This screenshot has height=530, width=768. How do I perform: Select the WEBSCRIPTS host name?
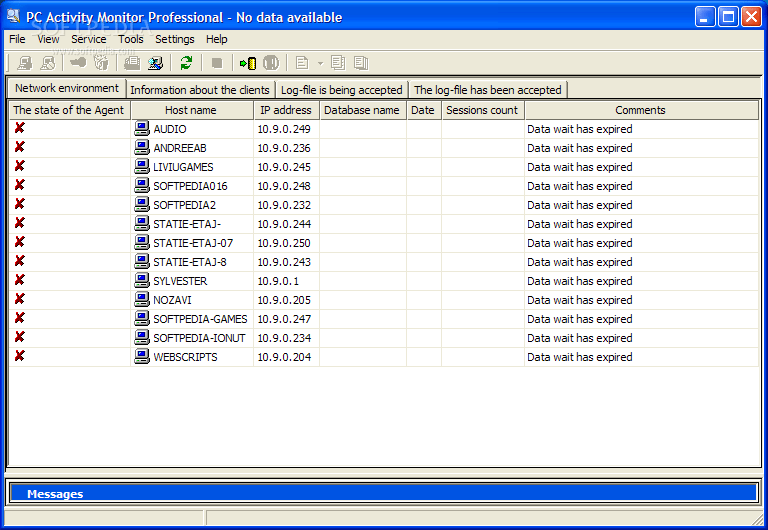pos(185,358)
